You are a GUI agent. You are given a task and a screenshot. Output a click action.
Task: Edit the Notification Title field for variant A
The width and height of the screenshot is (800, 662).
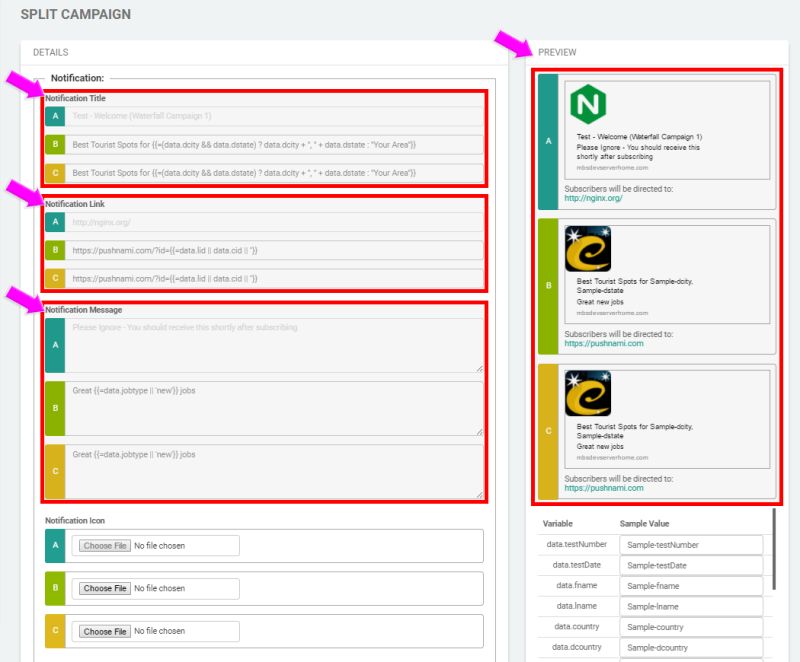point(270,115)
